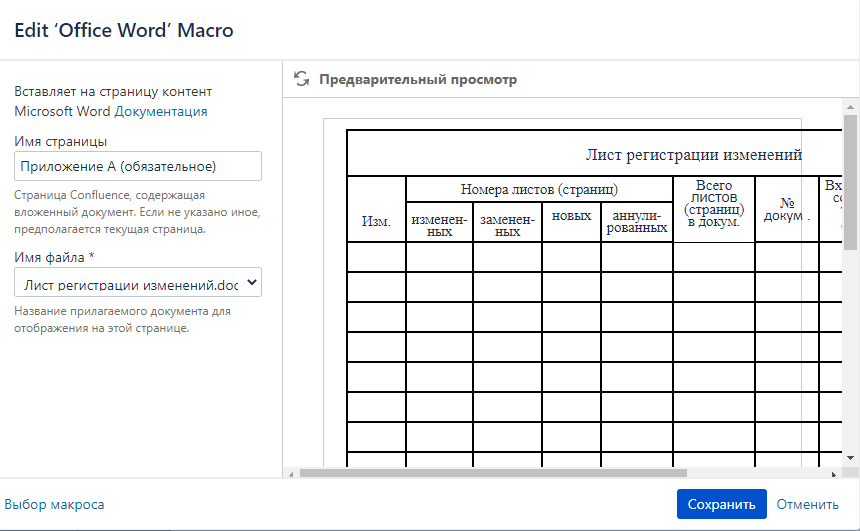Click the Отменить link
860x531 pixels.
pyautogui.click(x=807, y=504)
